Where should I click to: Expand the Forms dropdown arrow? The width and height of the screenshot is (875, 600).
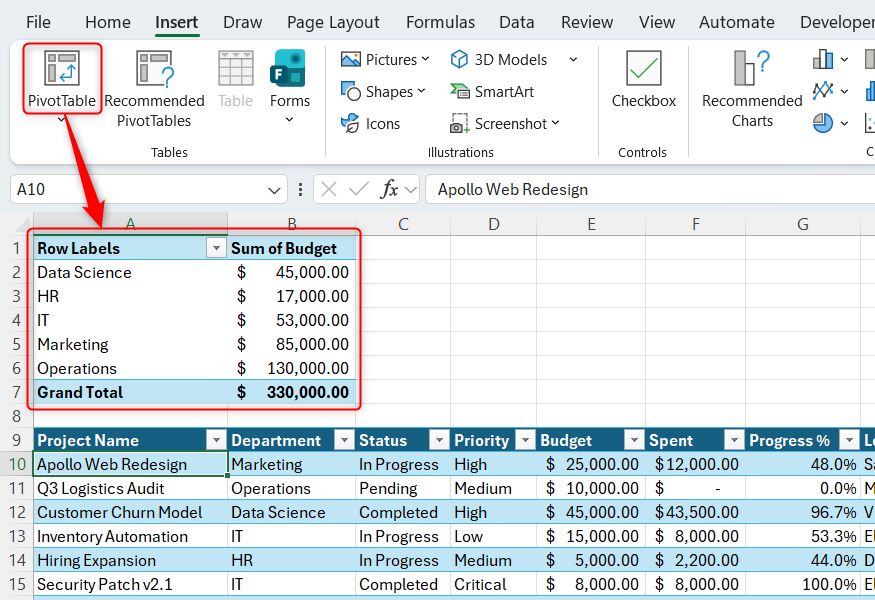tap(289, 119)
